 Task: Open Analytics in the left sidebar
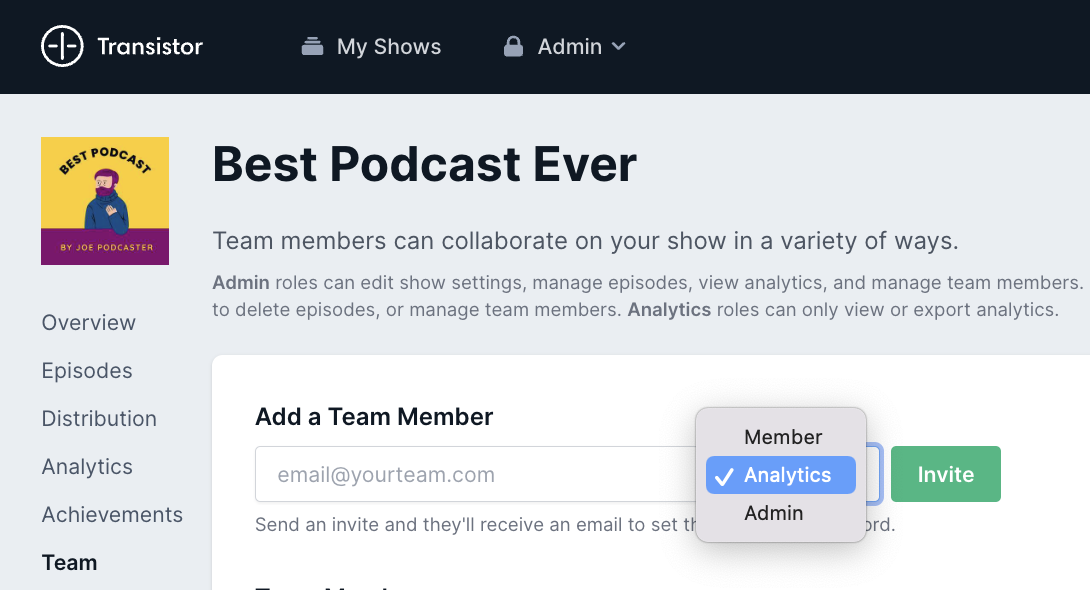(x=87, y=467)
